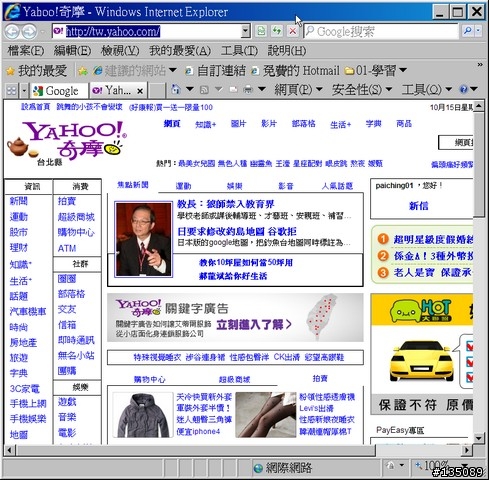Click the compatibility view icon beside address bar
This screenshot has width=489, height=480.
coord(261,31)
